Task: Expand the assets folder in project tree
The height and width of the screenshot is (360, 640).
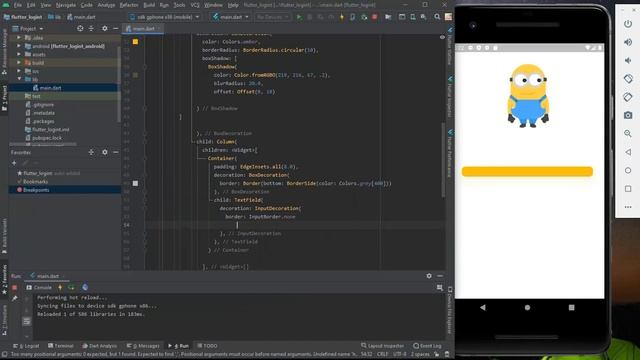Action: click(x=19, y=54)
